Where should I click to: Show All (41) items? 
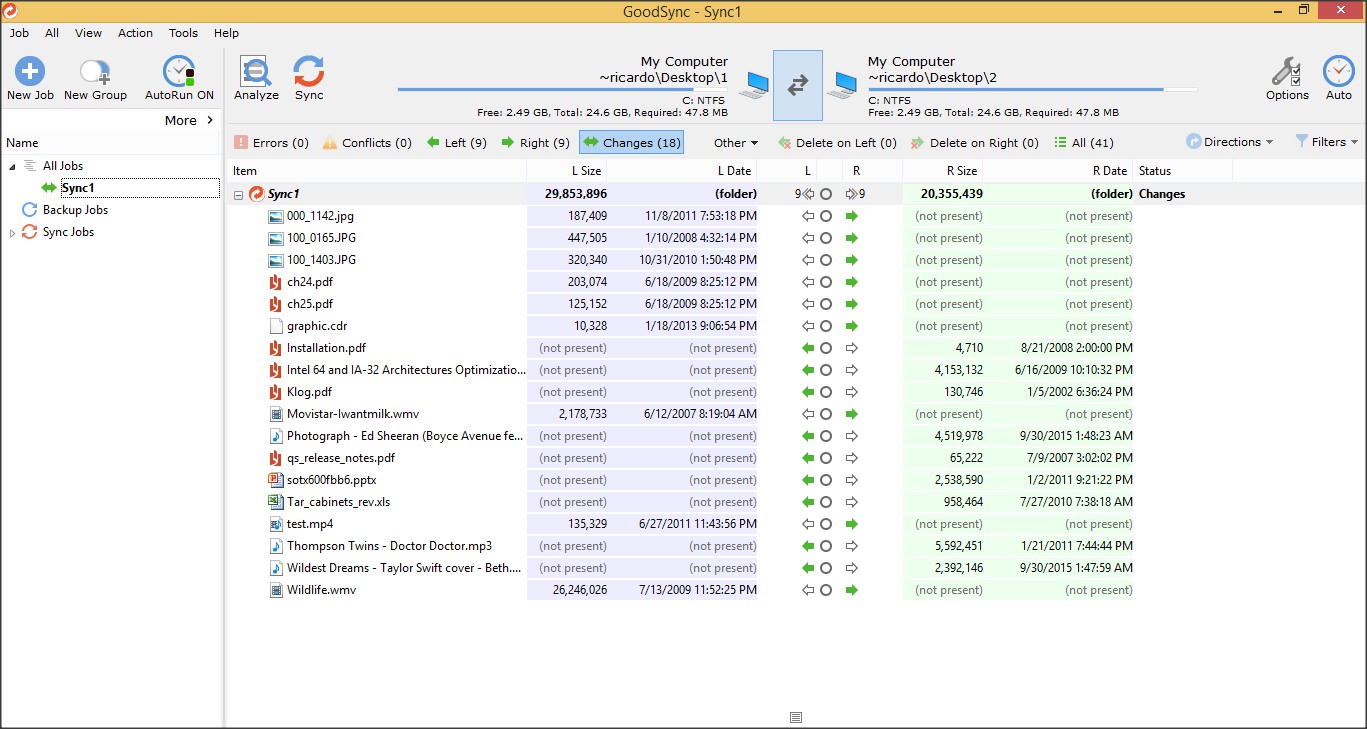[x=1083, y=143]
